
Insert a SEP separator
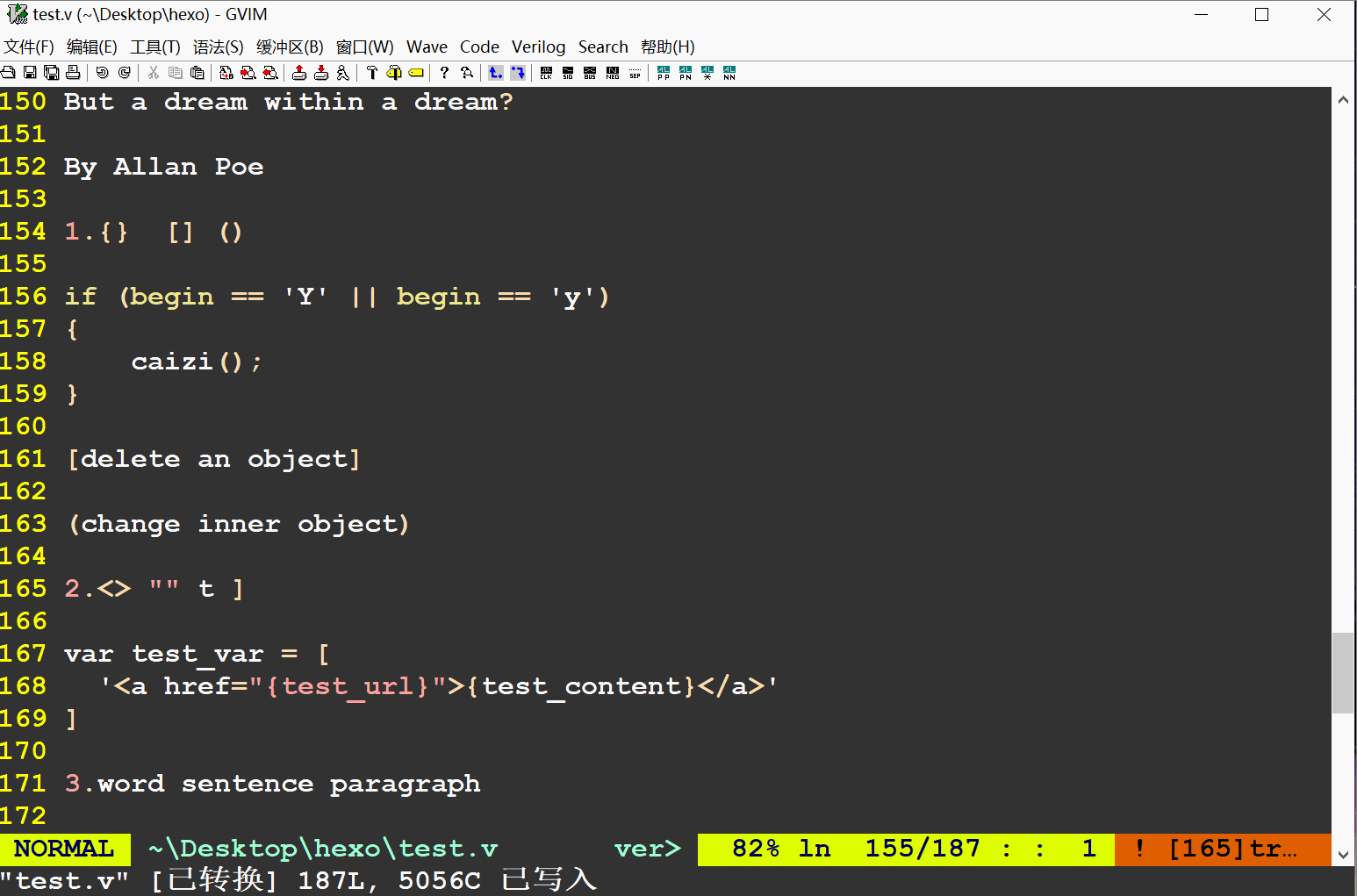[x=634, y=72]
